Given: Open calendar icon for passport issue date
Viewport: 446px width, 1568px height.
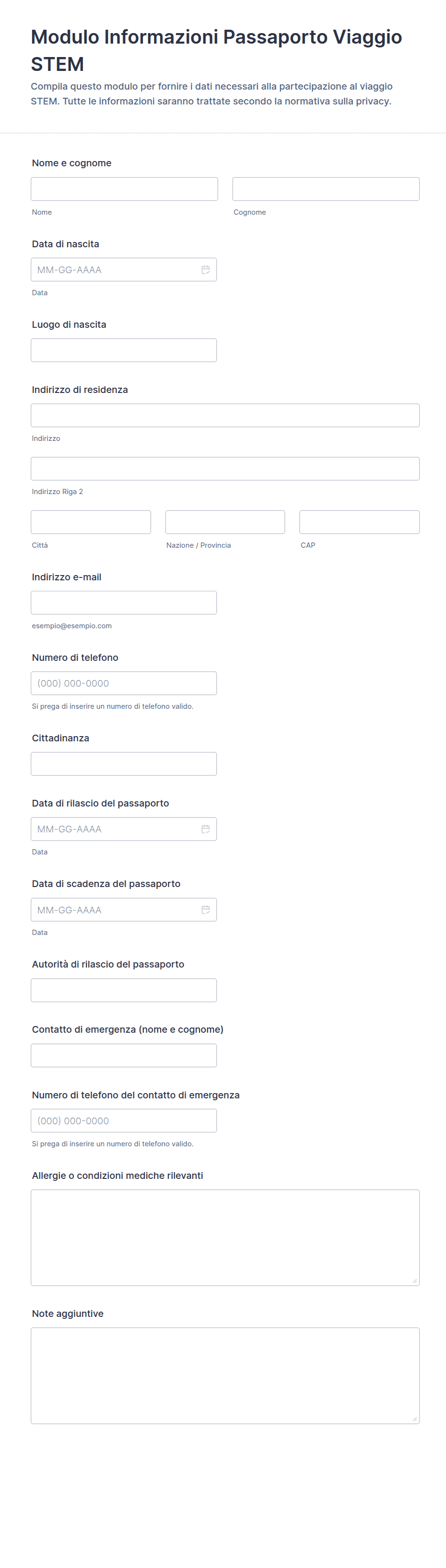Looking at the screenshot, I should point(205,829).
